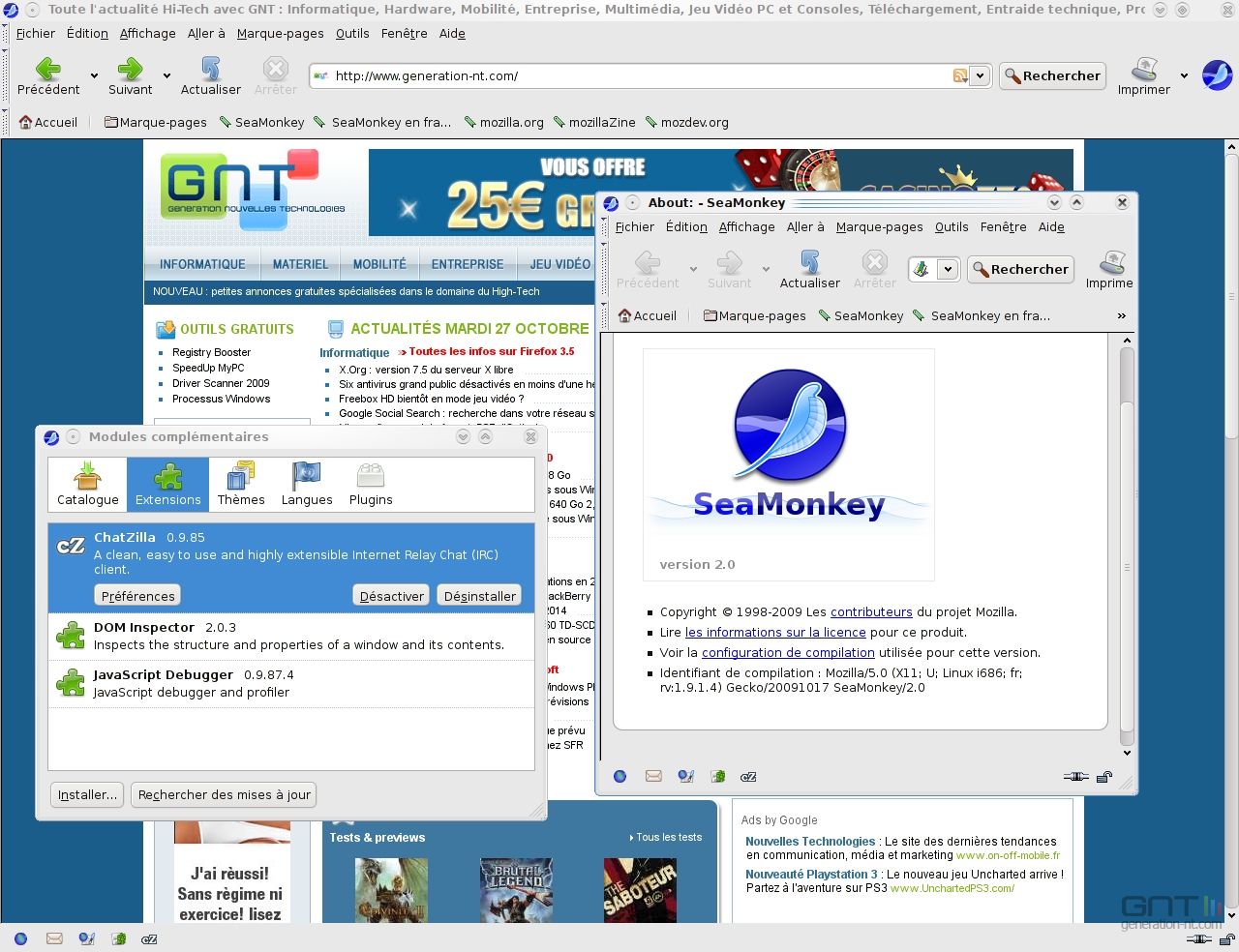The width and height of the screenshot is (1239, 952).
Task: Click the Imprimer printer icon in main window
Action: point(1144,69)
